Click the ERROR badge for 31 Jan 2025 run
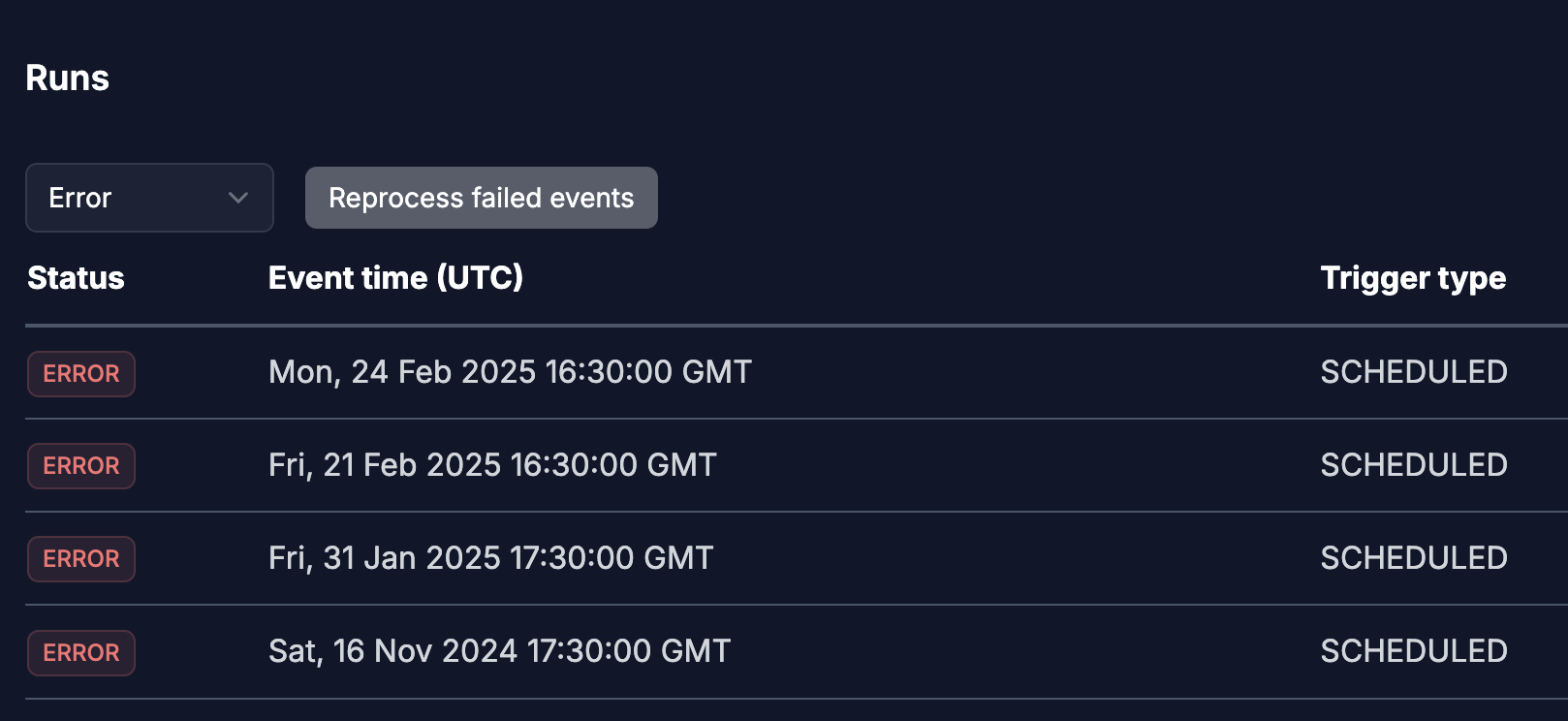Viewport: 1568px width, 721px height. [x=81, y=559]
